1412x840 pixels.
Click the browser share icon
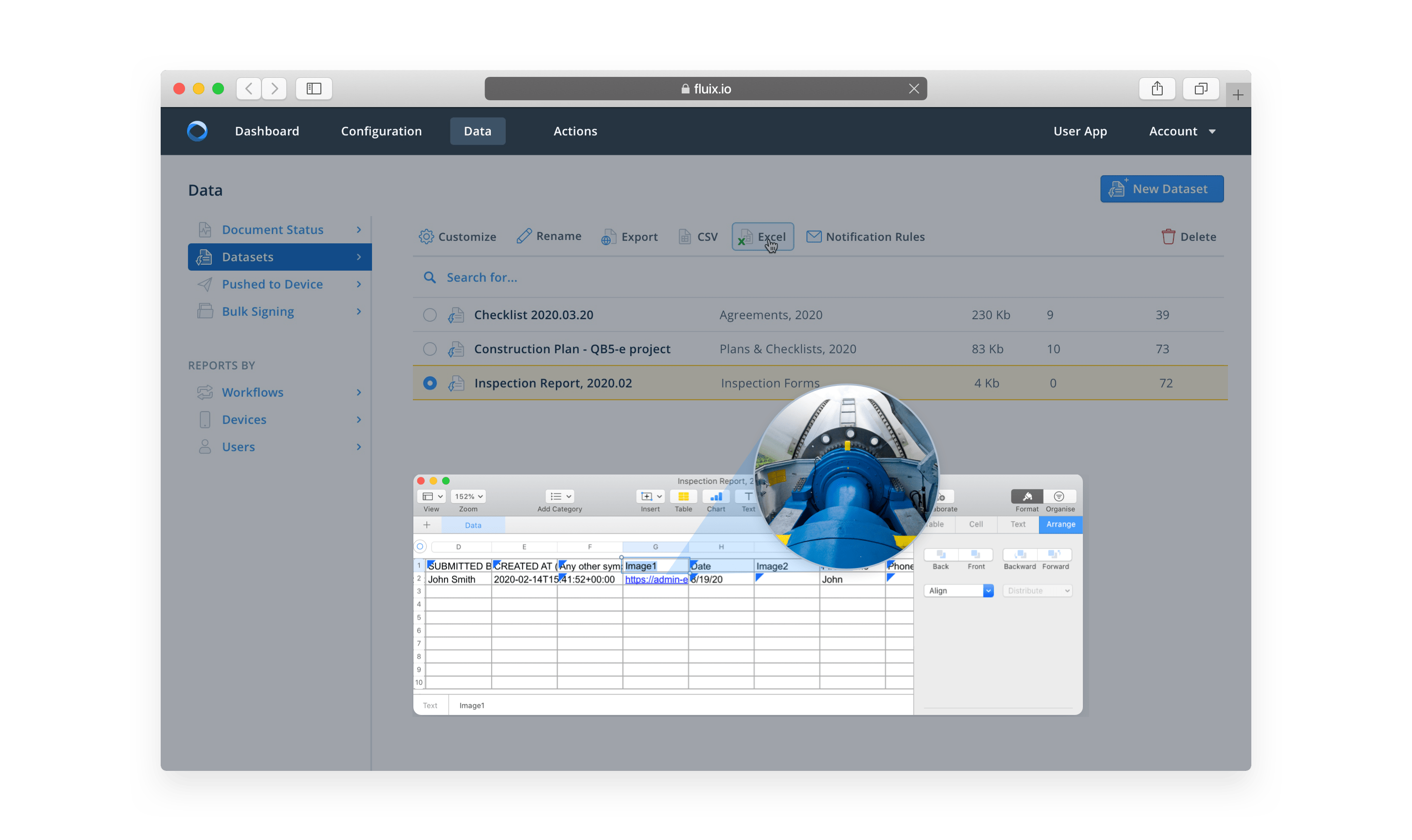click(1157, 89)
